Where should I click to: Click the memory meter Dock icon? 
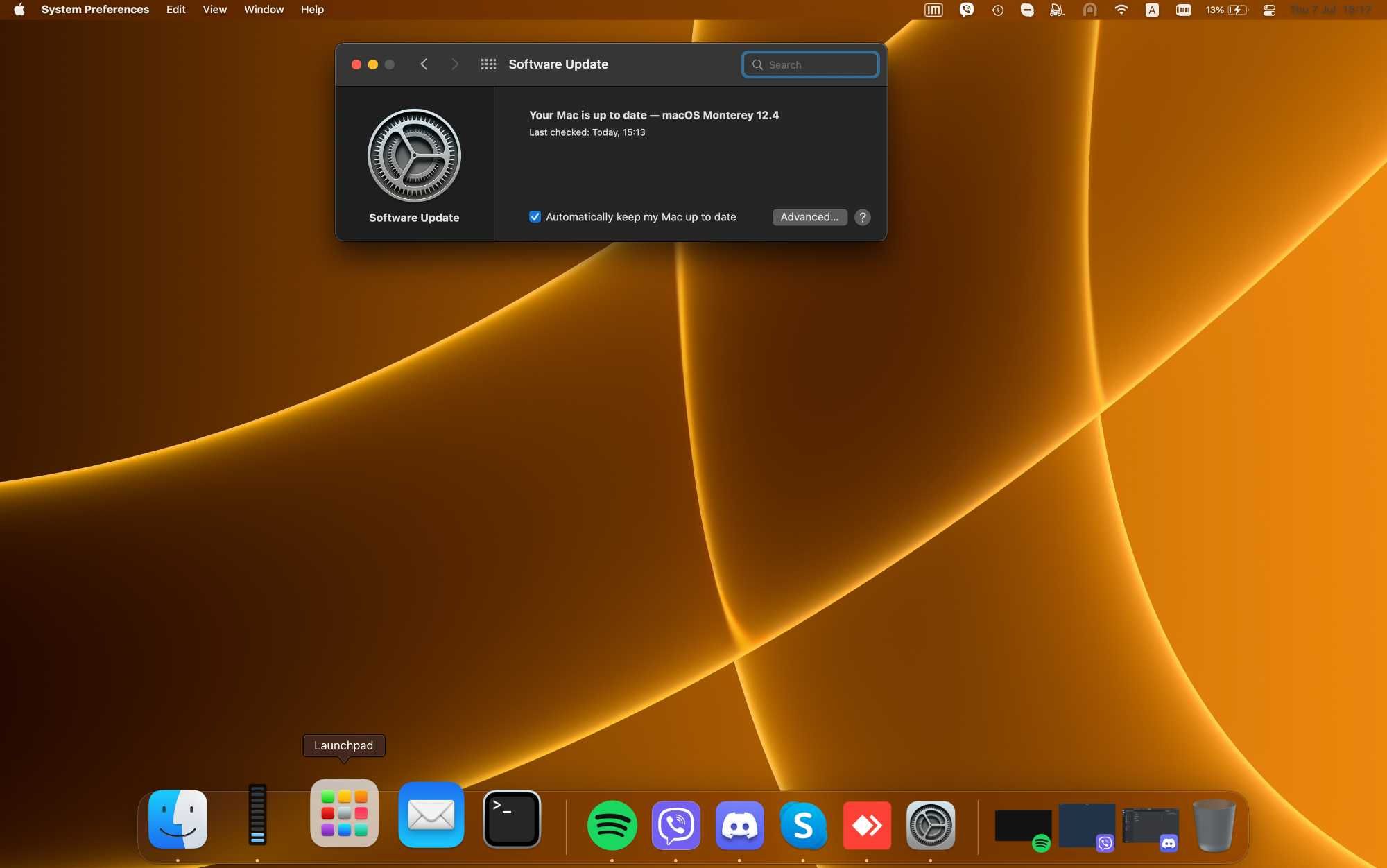tap(257, 815)
